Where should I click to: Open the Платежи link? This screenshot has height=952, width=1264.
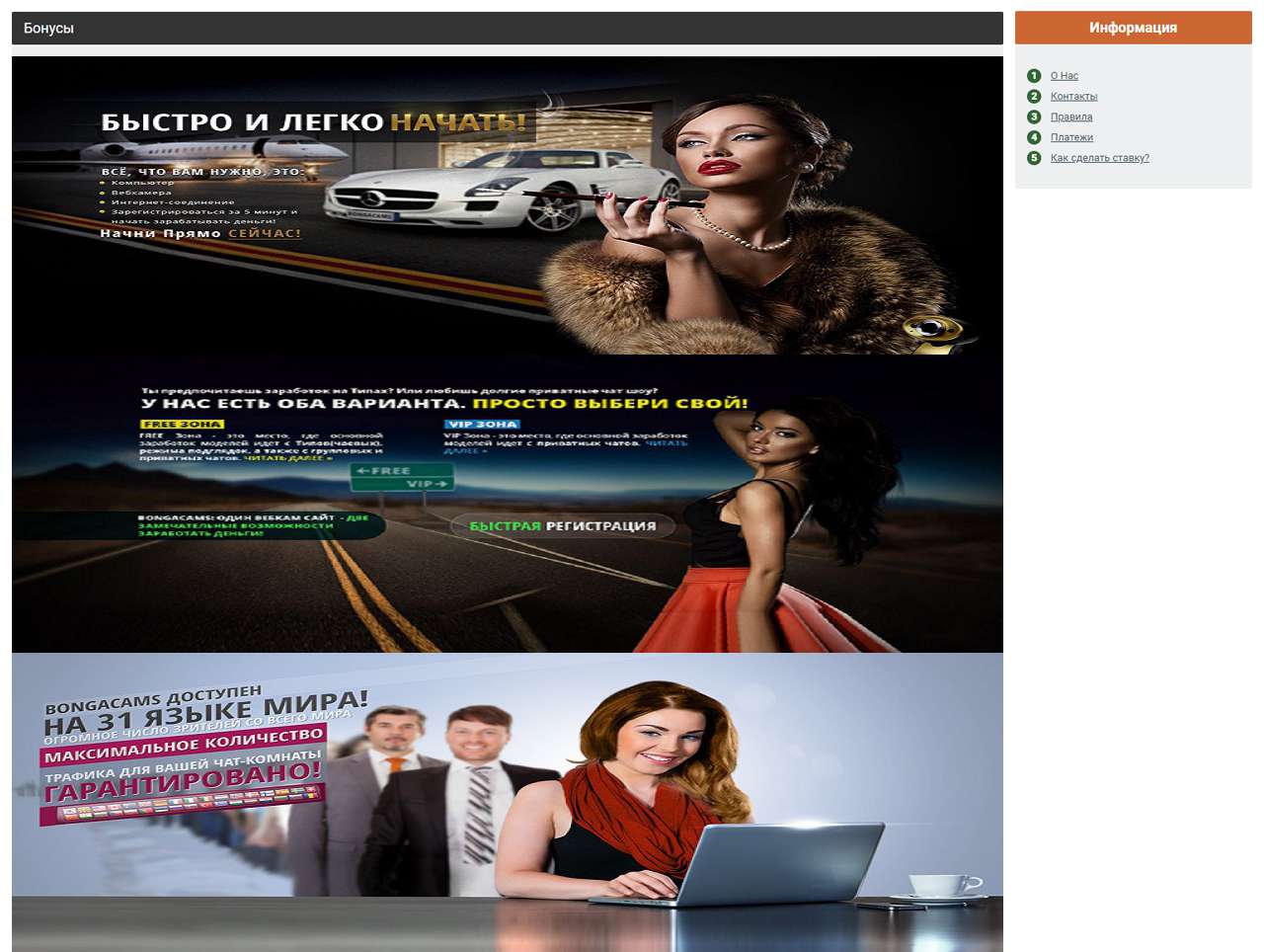pos(1071,138)
